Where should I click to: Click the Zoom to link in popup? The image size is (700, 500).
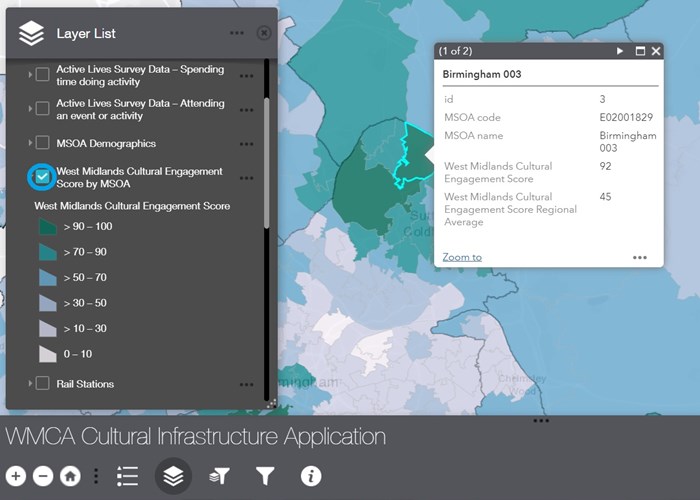pyautogui.click(x=461, y=257)
